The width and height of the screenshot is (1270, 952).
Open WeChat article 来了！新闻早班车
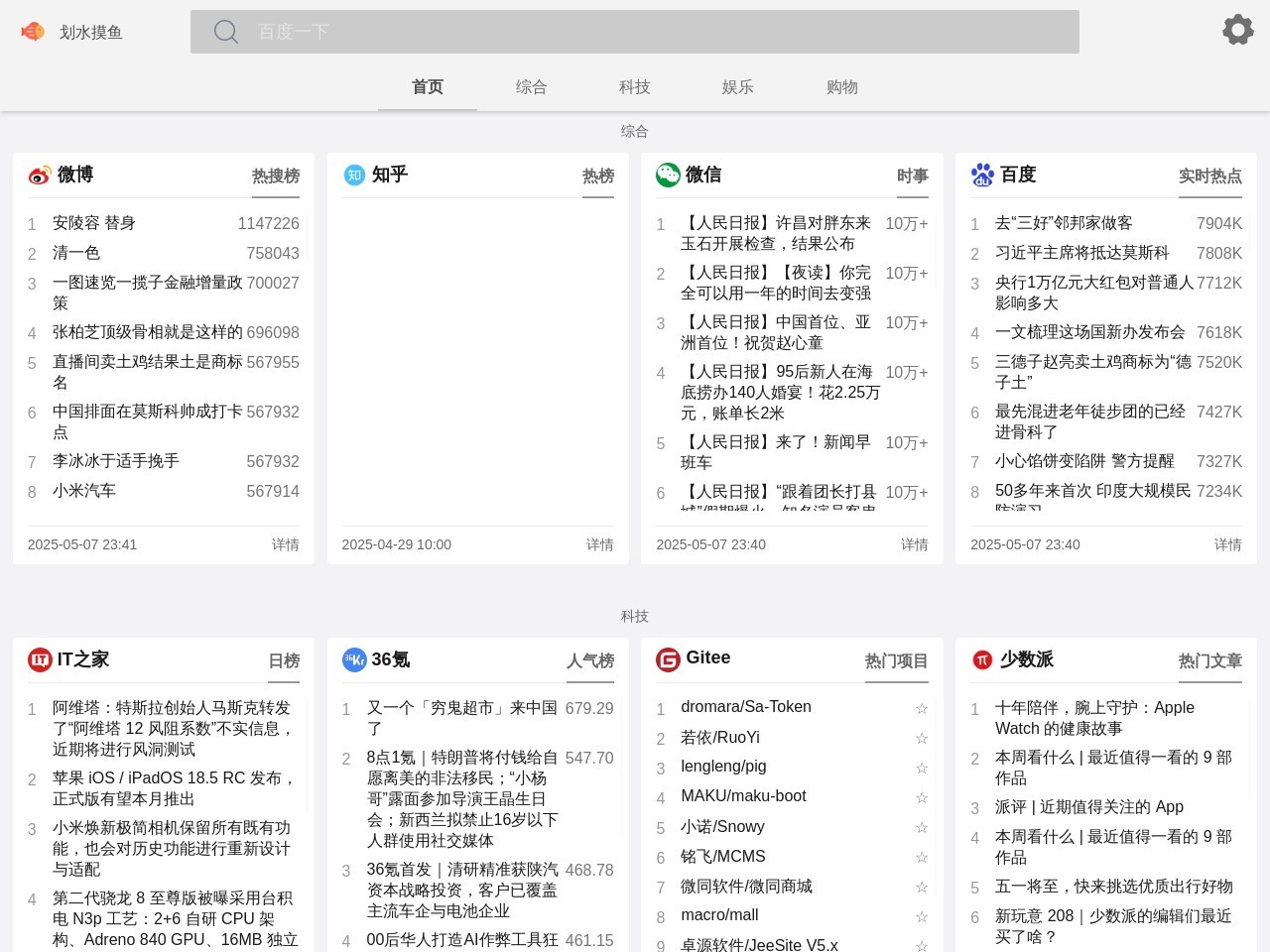point(776,452)
